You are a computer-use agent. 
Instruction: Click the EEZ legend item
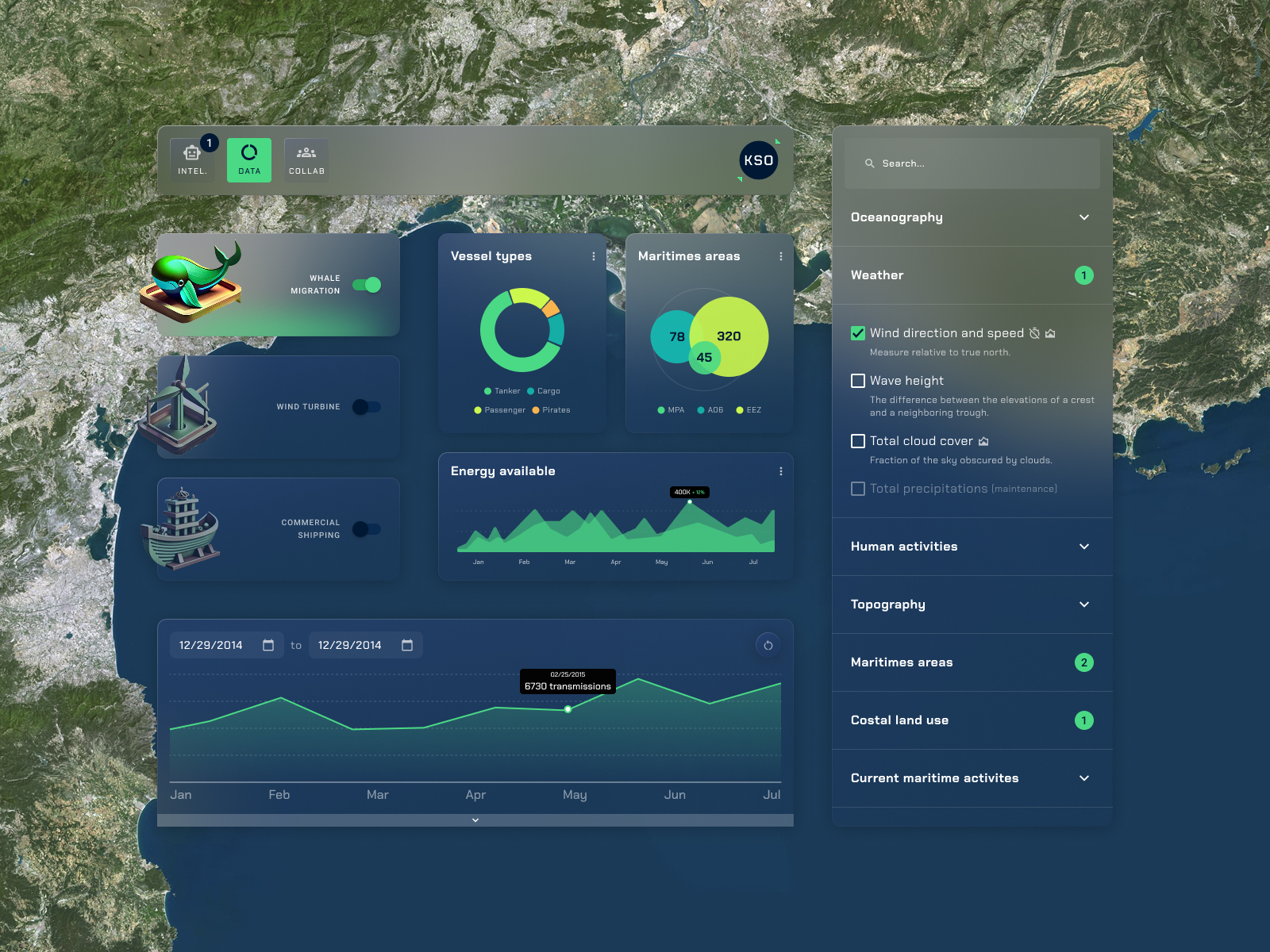point(749,410)
